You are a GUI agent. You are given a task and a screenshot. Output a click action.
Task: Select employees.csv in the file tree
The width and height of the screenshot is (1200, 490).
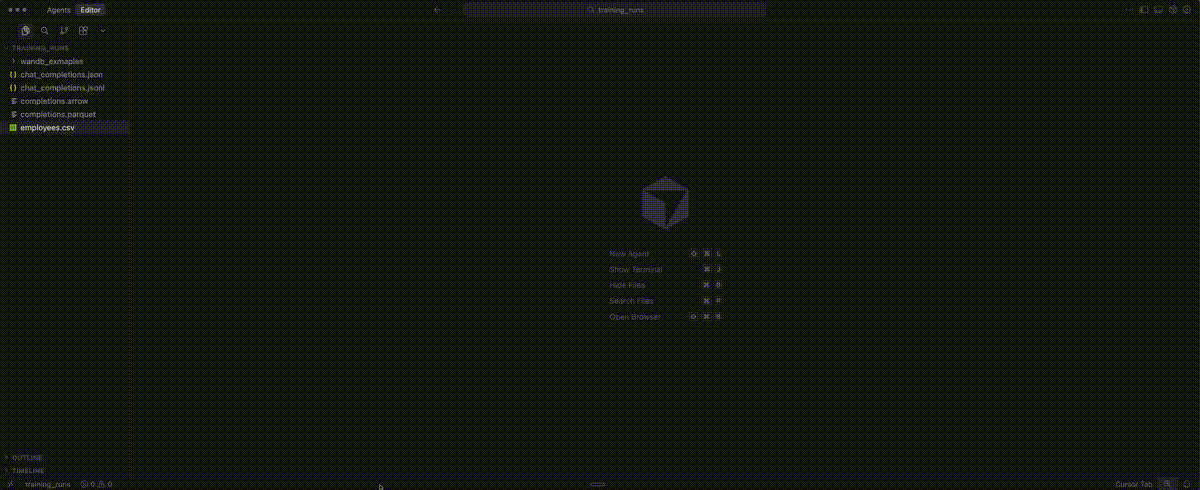click(x=65, y=128)
